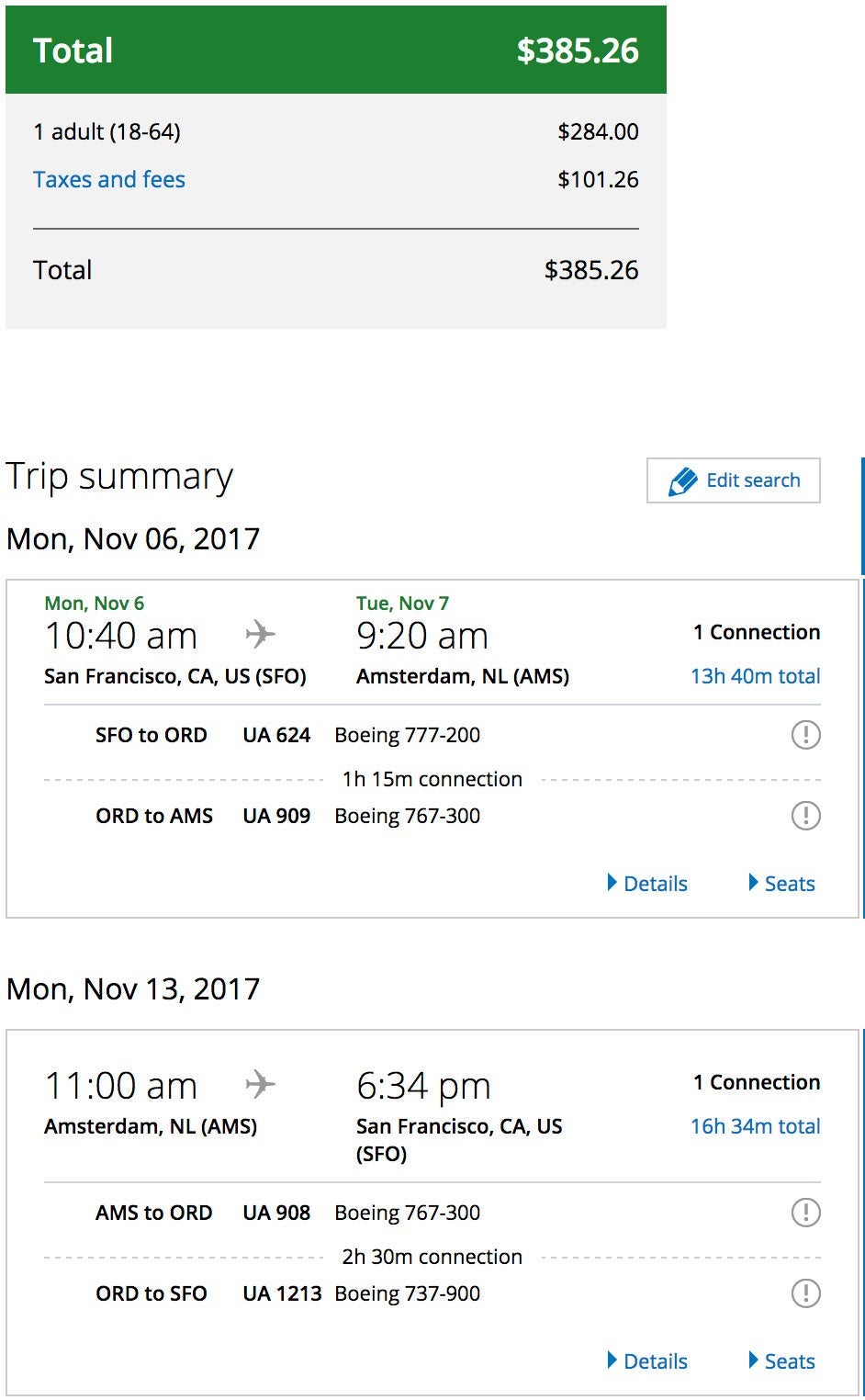Screen dimensions: 865x1400
Task: Click the alert icon for SFO to ORD
Action: click(x=805, y=735)
